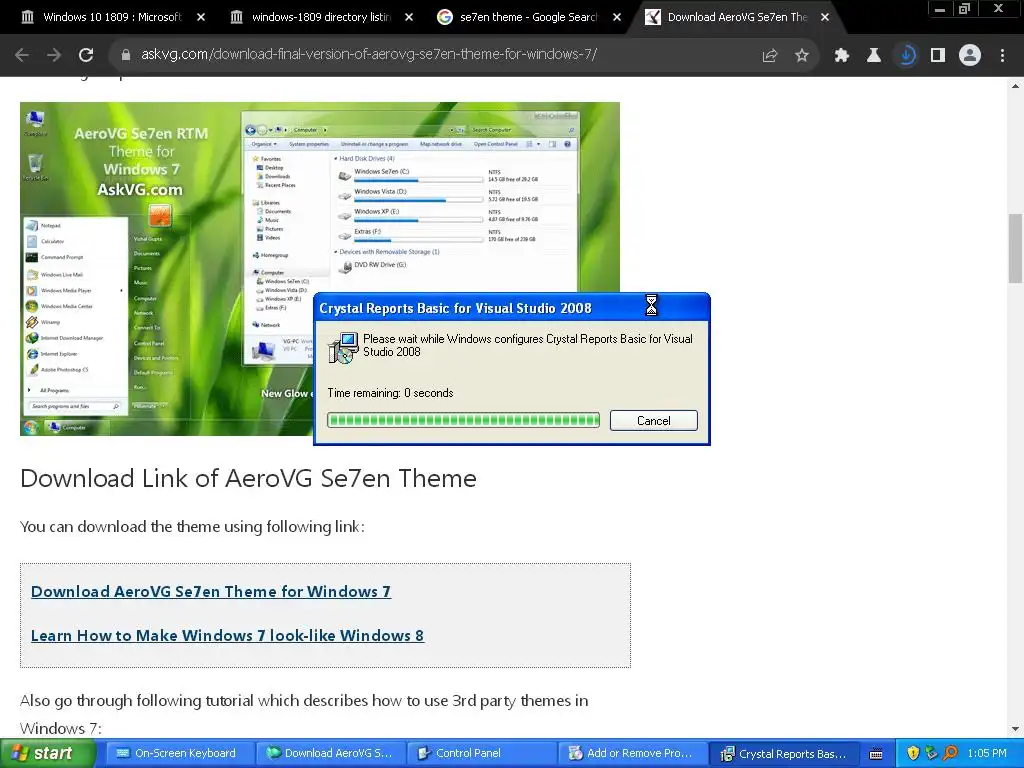Close the windows-1809 directory listing tab
The image size is (1024, 768).
(x=409, y=17)
